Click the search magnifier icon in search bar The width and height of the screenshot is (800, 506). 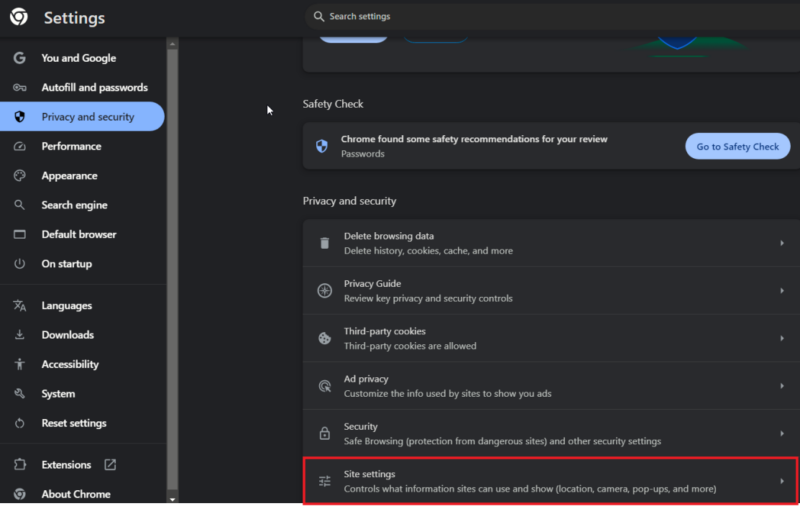coord(319,17)
